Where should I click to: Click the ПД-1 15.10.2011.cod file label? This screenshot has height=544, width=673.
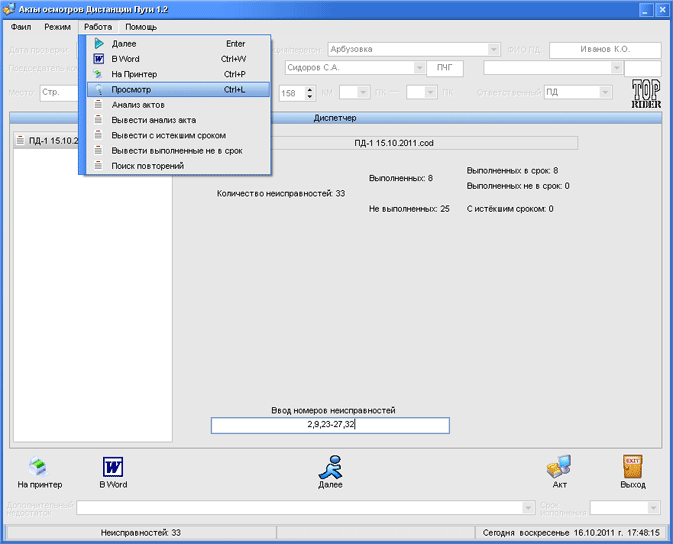(394, 143)
